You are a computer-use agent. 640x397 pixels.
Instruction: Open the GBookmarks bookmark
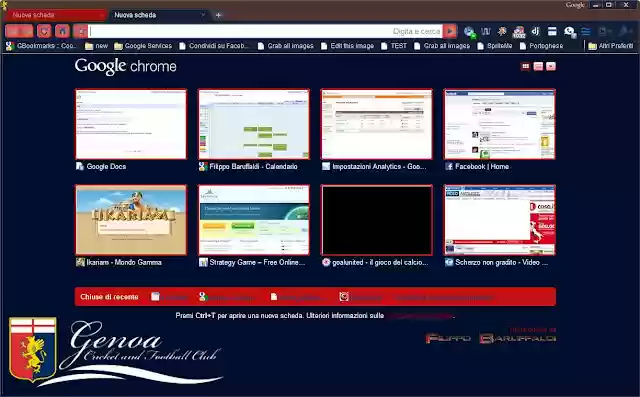42,46
